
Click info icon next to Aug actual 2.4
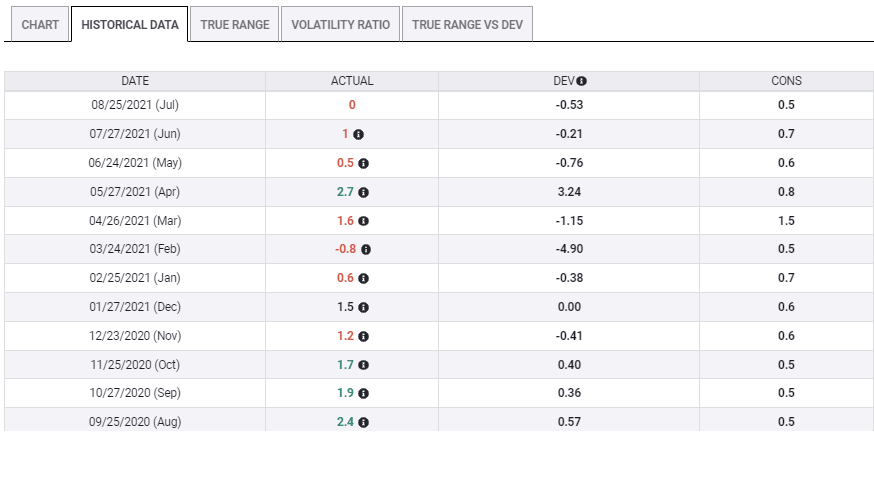click(364, 423)
